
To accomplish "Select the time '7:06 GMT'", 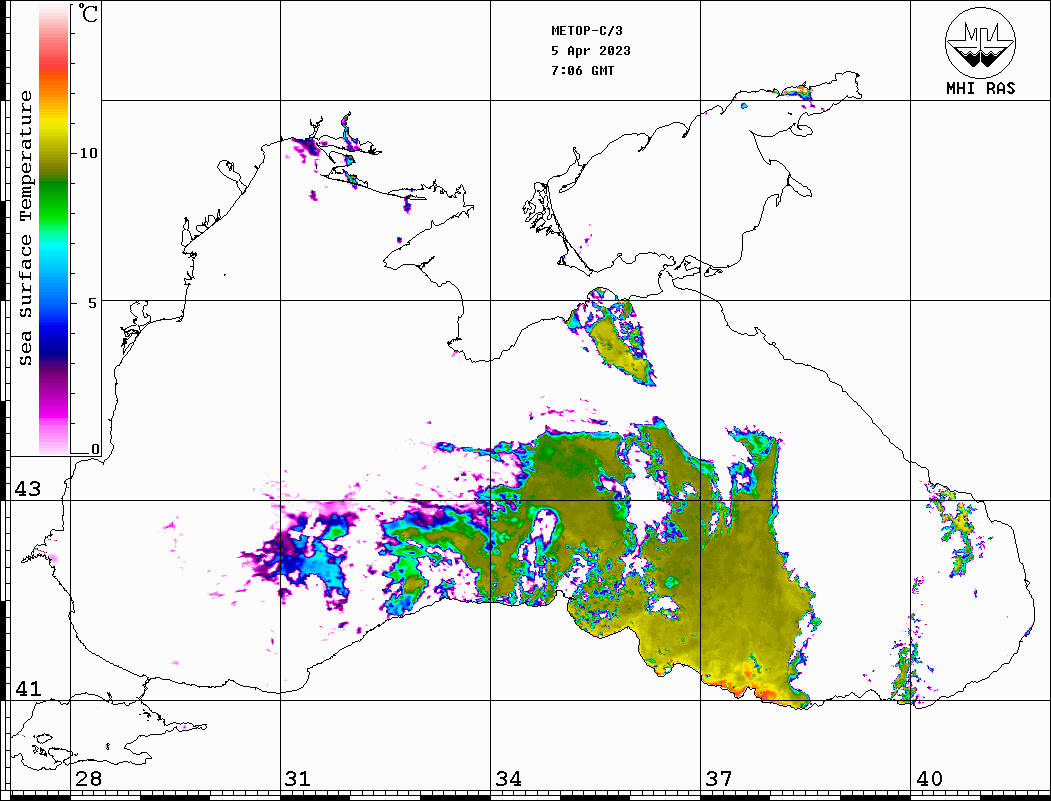I will point(582,71).
